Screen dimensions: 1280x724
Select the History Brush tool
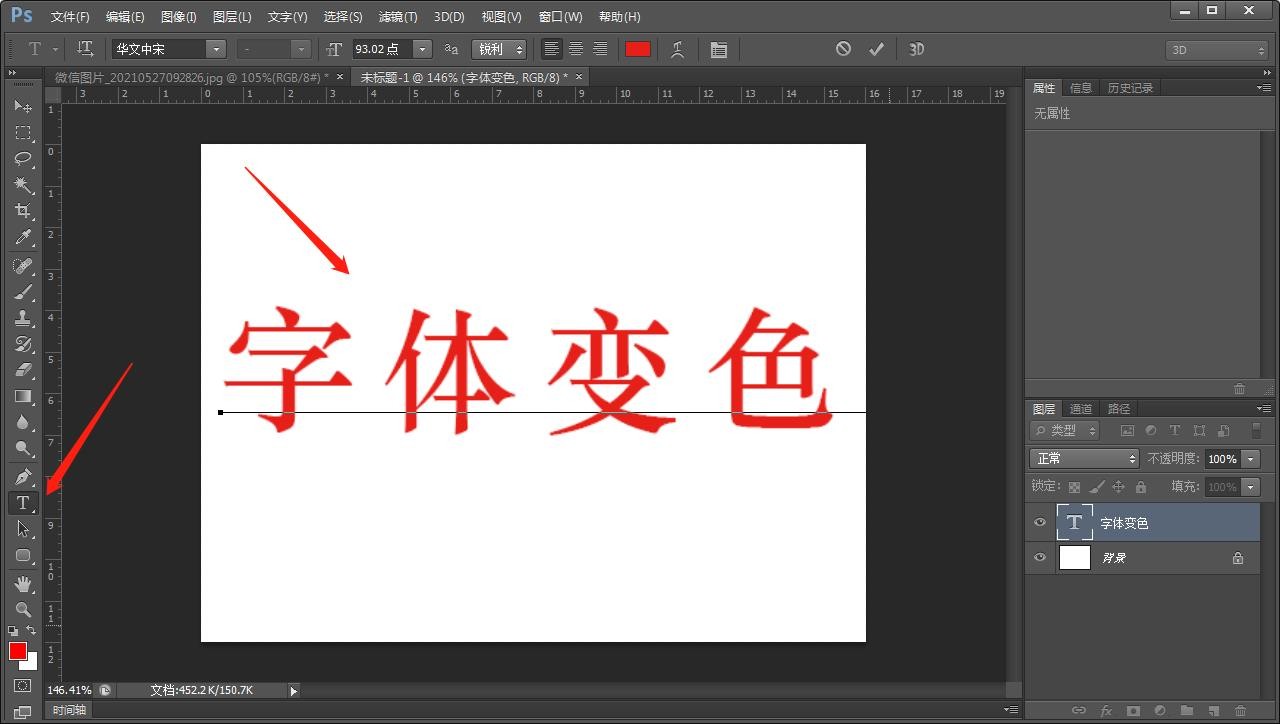tap(22, 344)
